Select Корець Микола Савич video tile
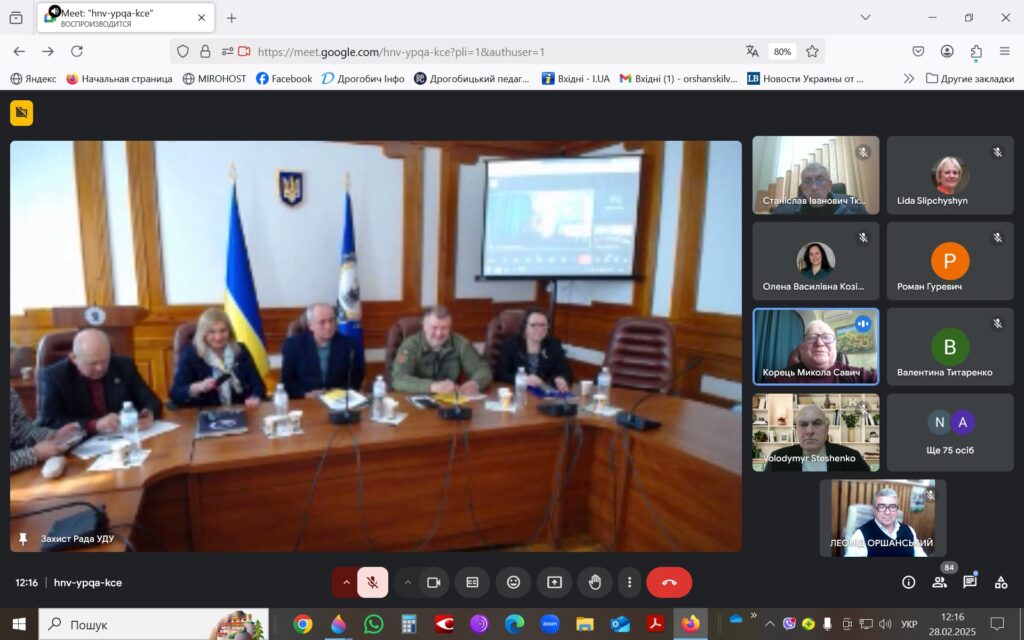Screen dimensions: 1024x640 (815, 346)
